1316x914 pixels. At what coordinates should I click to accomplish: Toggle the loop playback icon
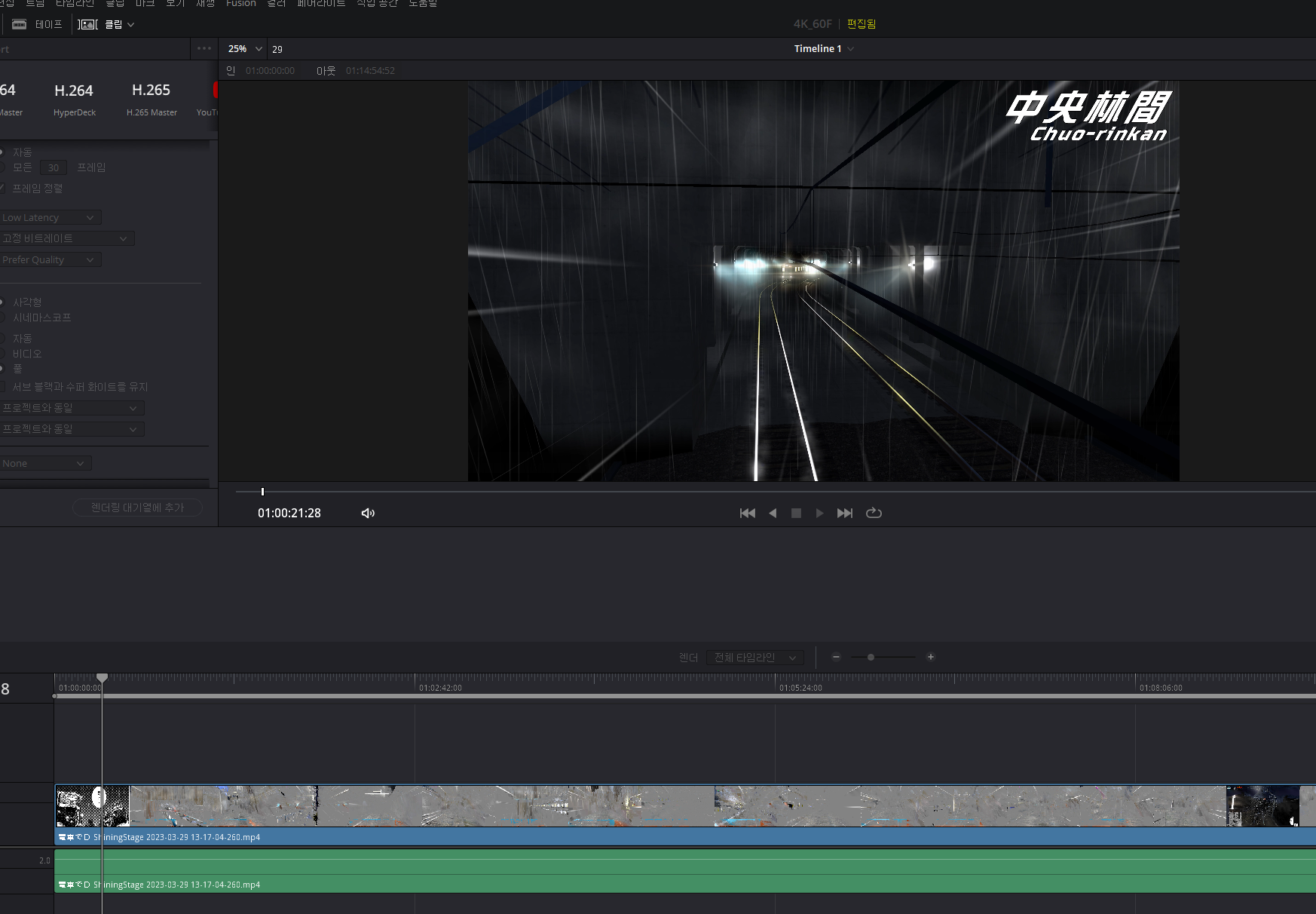click(874, 513)
